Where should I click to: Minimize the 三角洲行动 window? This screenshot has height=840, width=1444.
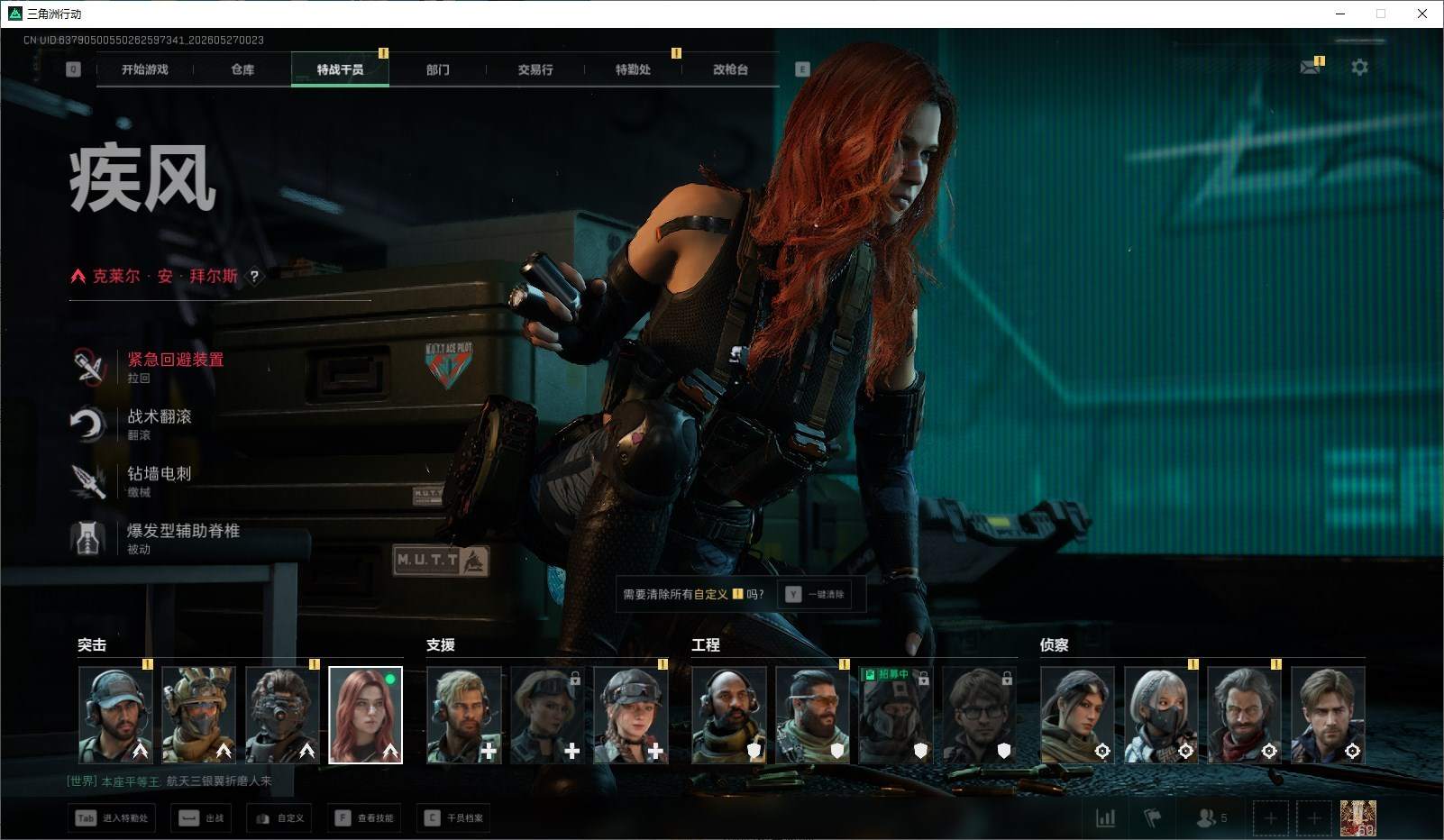point(1340,14)
